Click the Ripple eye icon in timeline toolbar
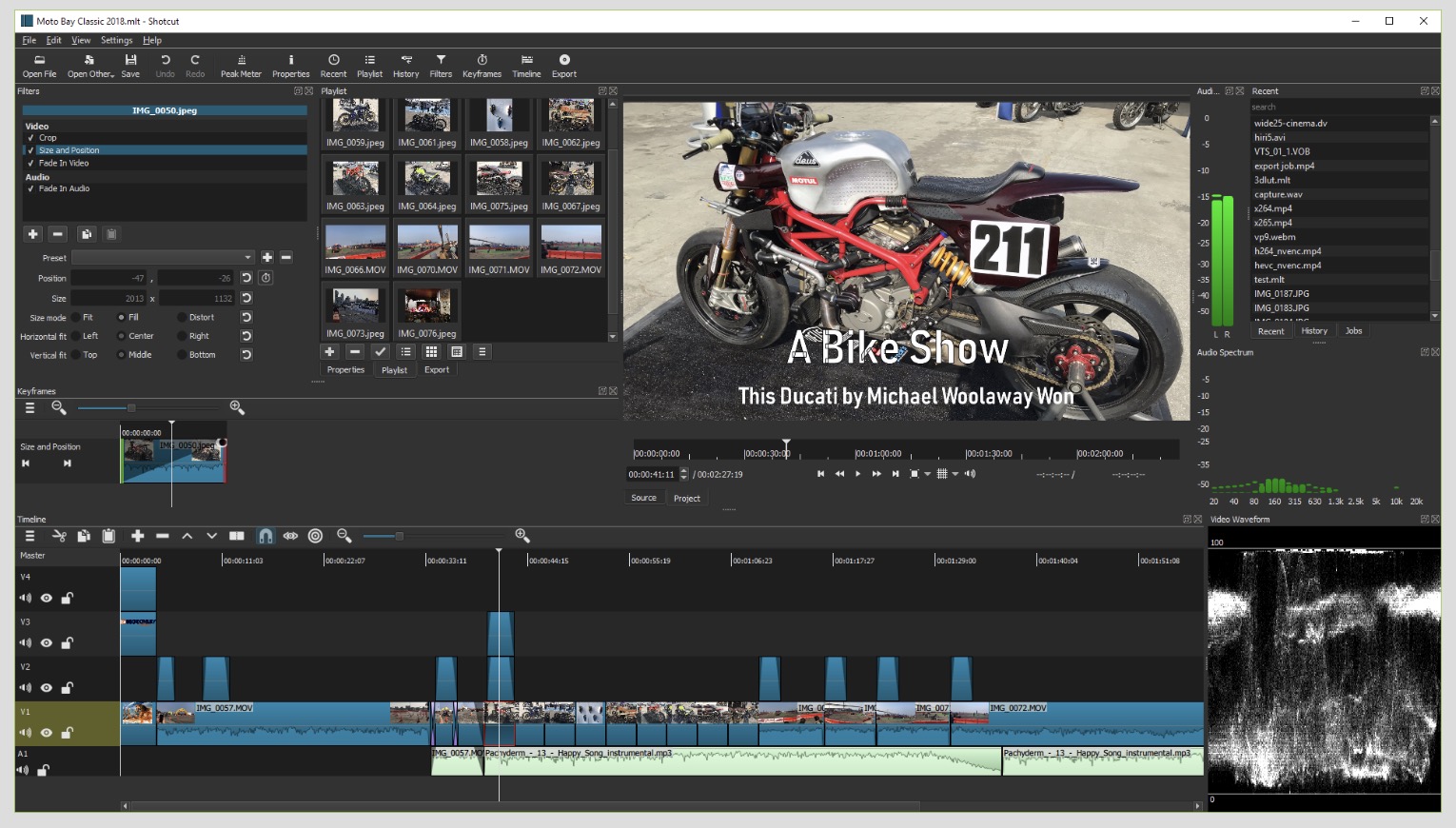The image size is (1456, 828). 290,536
